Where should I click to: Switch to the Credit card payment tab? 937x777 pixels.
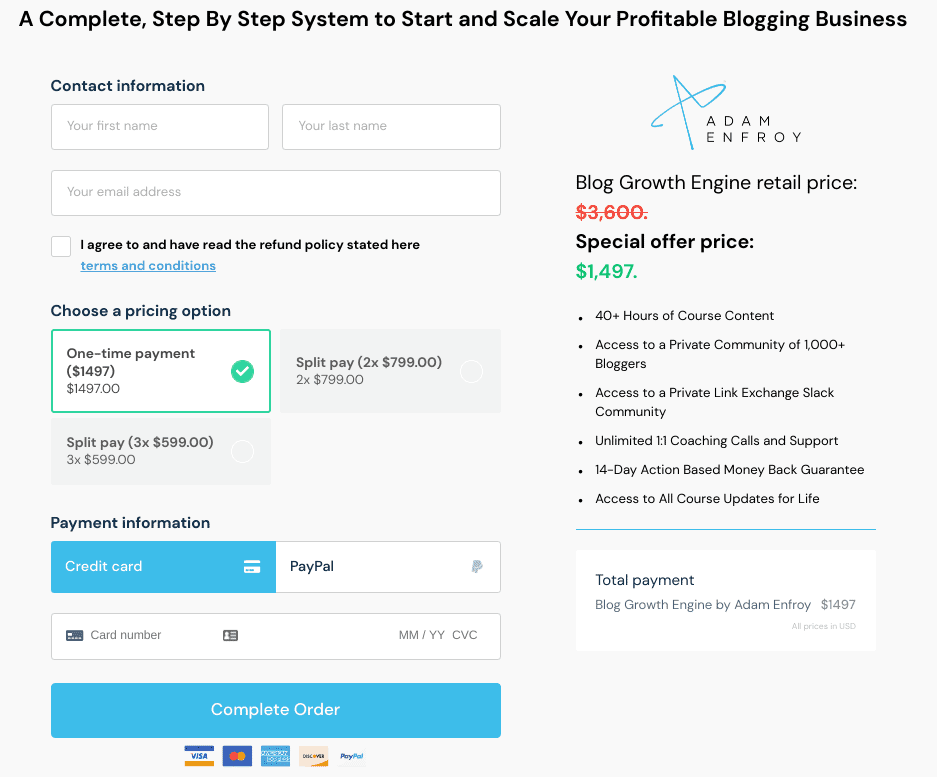click(x=163, y=567)
